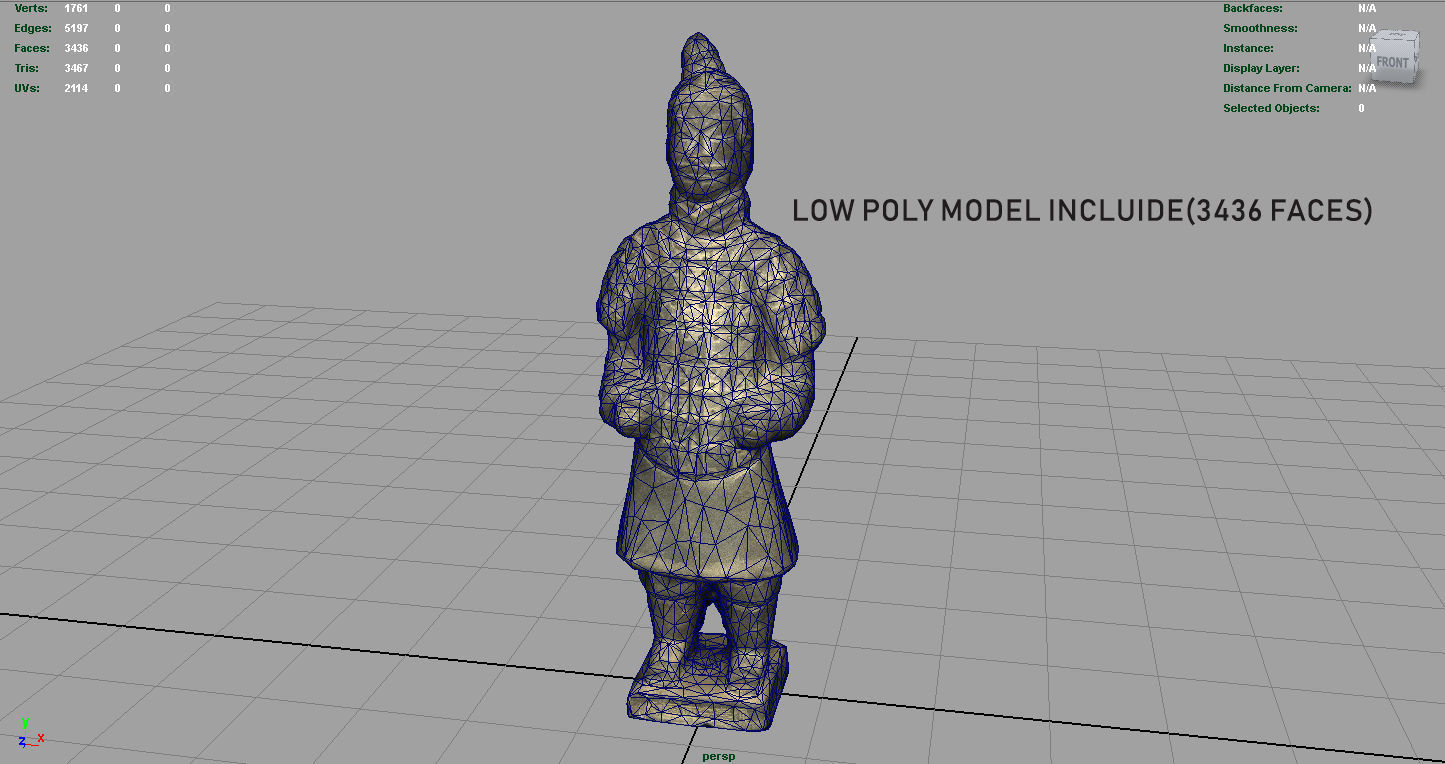The height and width of the screenshot is (764, 1445).
Task: Click the 5197 edge count value
Action: (76, 28)
